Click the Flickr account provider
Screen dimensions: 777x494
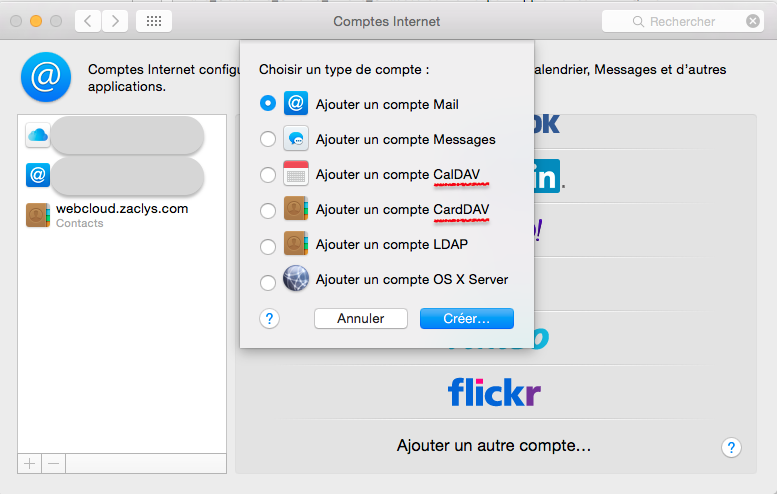[494, 392]
